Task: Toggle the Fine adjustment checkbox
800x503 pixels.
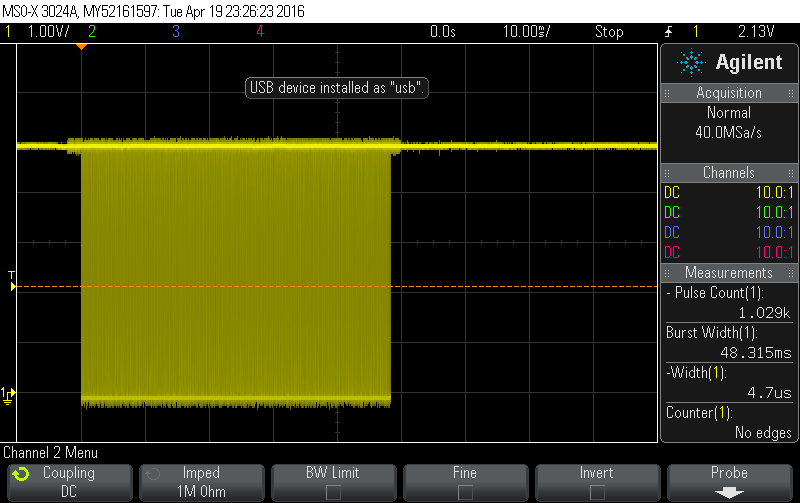Action: [x=465, y=491]
